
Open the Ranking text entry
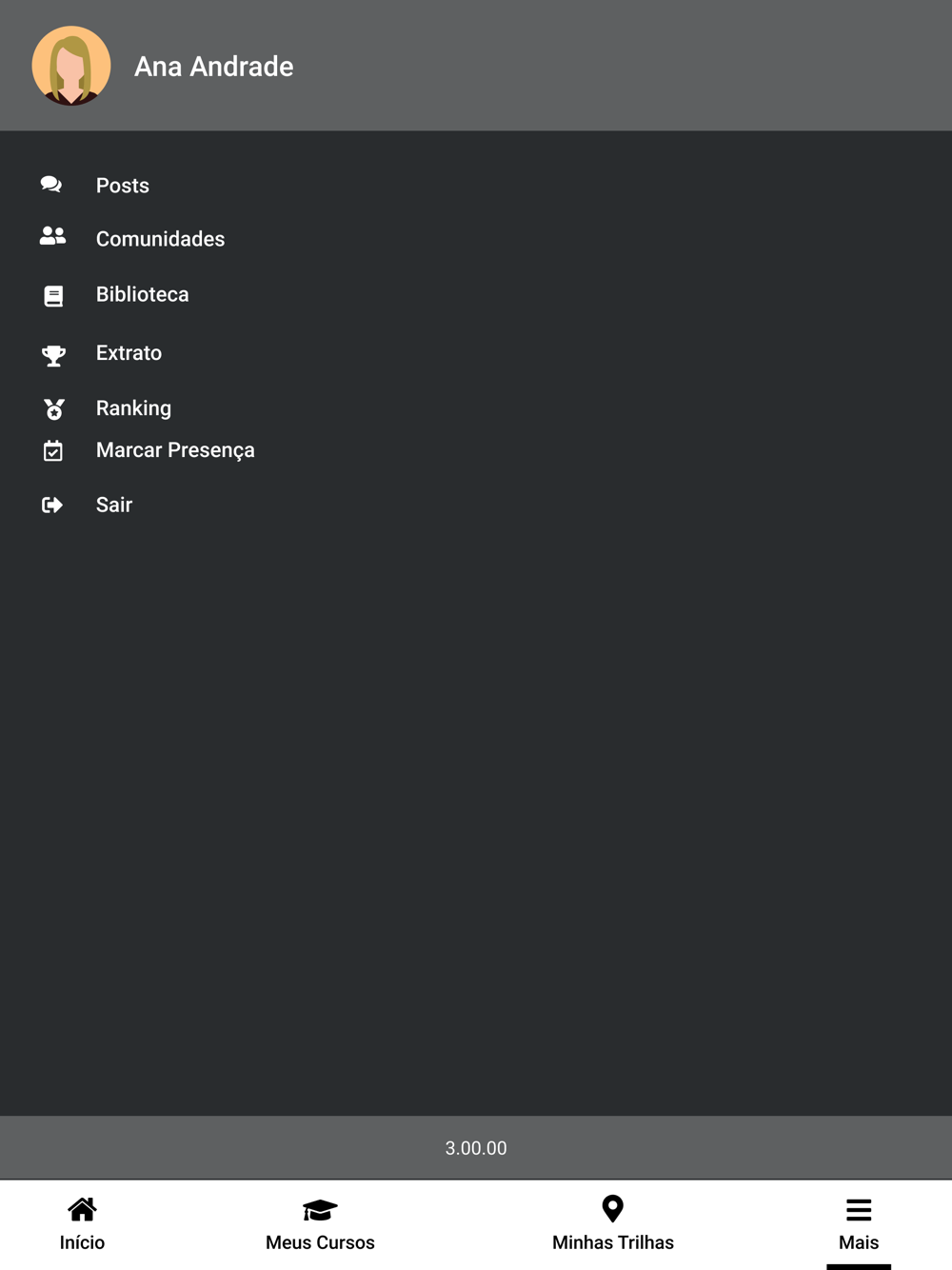click(134, 408)
